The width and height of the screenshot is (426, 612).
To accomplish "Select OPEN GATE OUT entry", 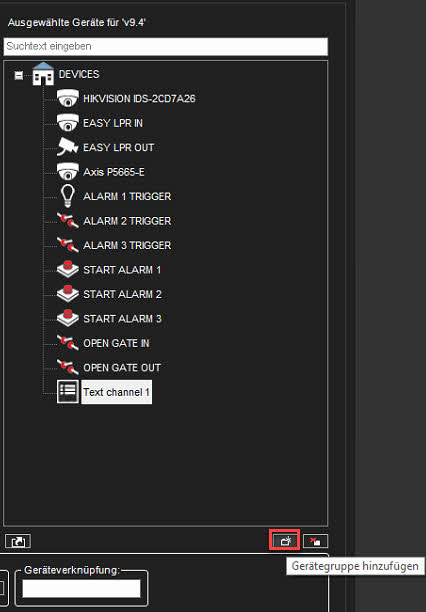I will [x=122, y=367].
